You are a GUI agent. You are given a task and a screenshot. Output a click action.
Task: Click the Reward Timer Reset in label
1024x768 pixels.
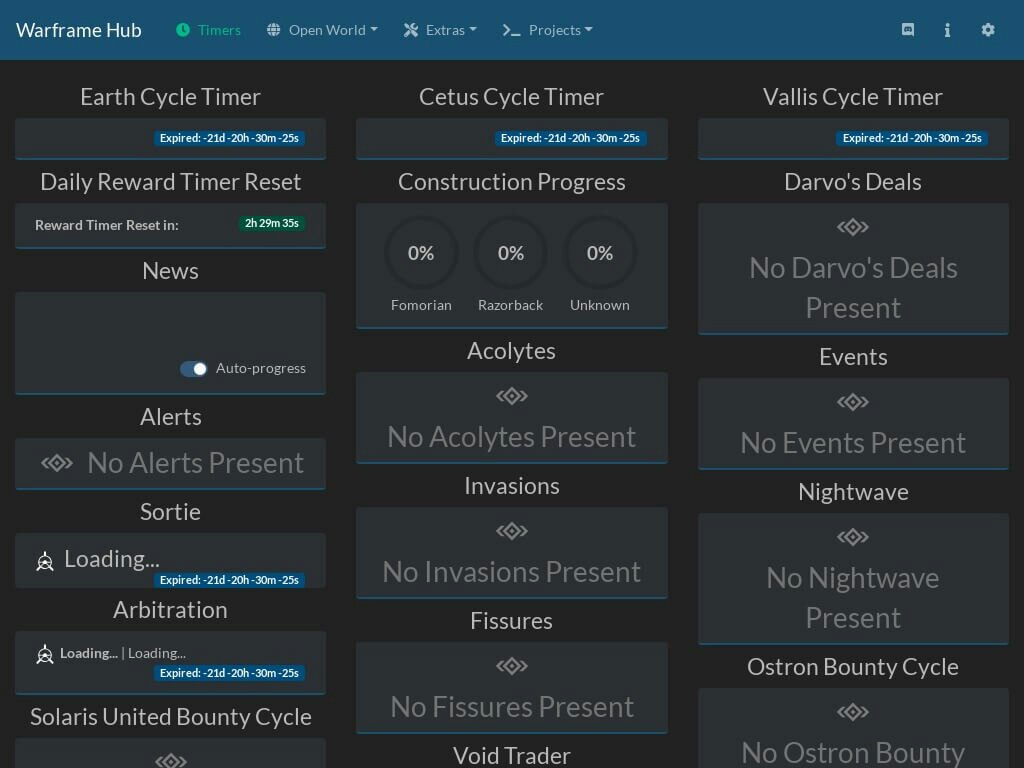[x=106, y=225]
